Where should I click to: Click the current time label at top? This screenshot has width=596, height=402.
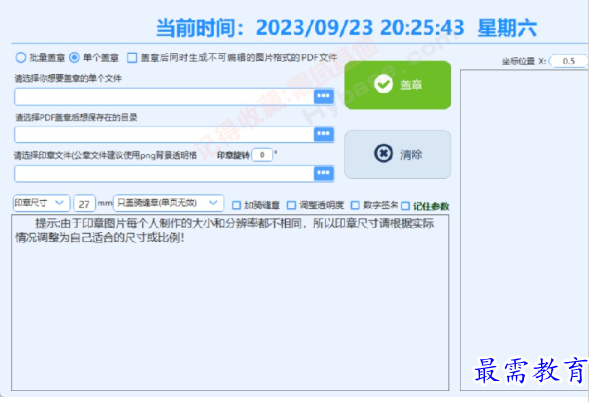(346, 28)
